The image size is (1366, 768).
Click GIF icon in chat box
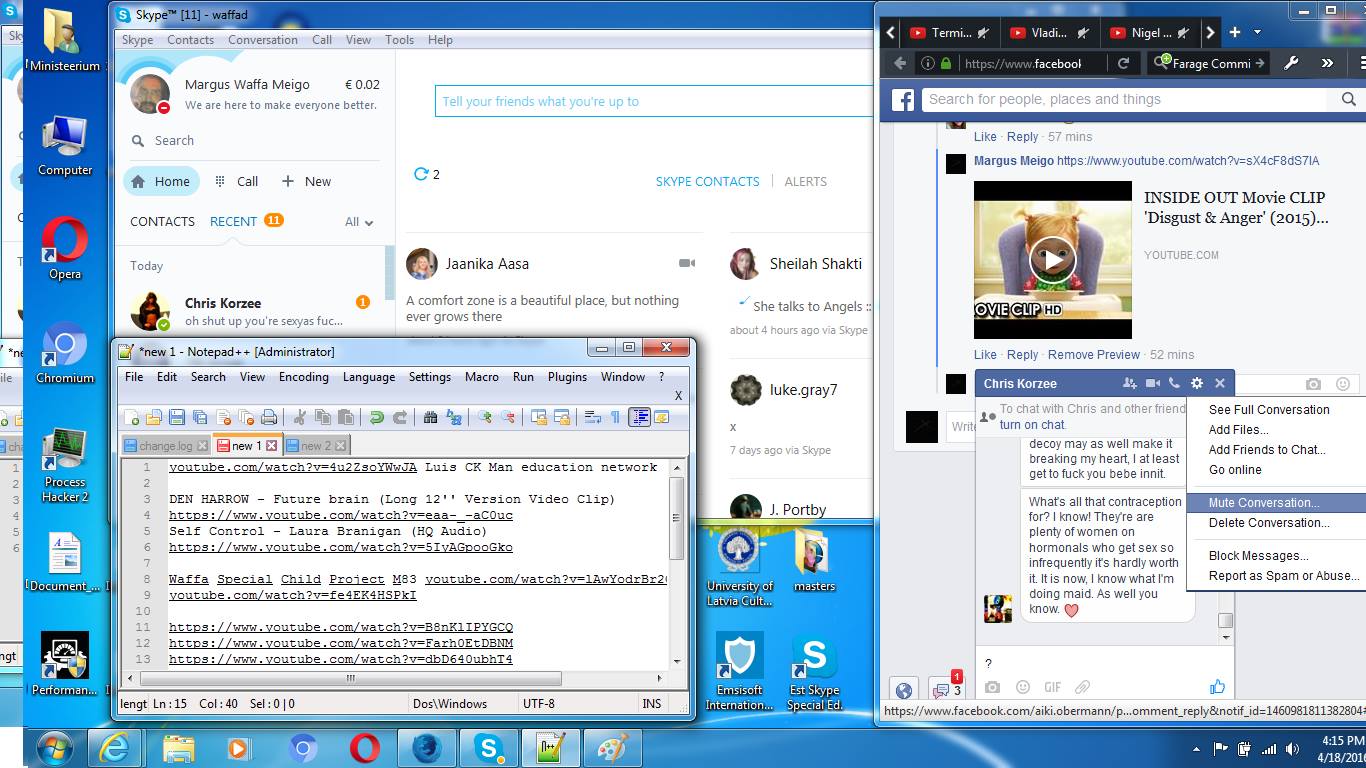1052,688
